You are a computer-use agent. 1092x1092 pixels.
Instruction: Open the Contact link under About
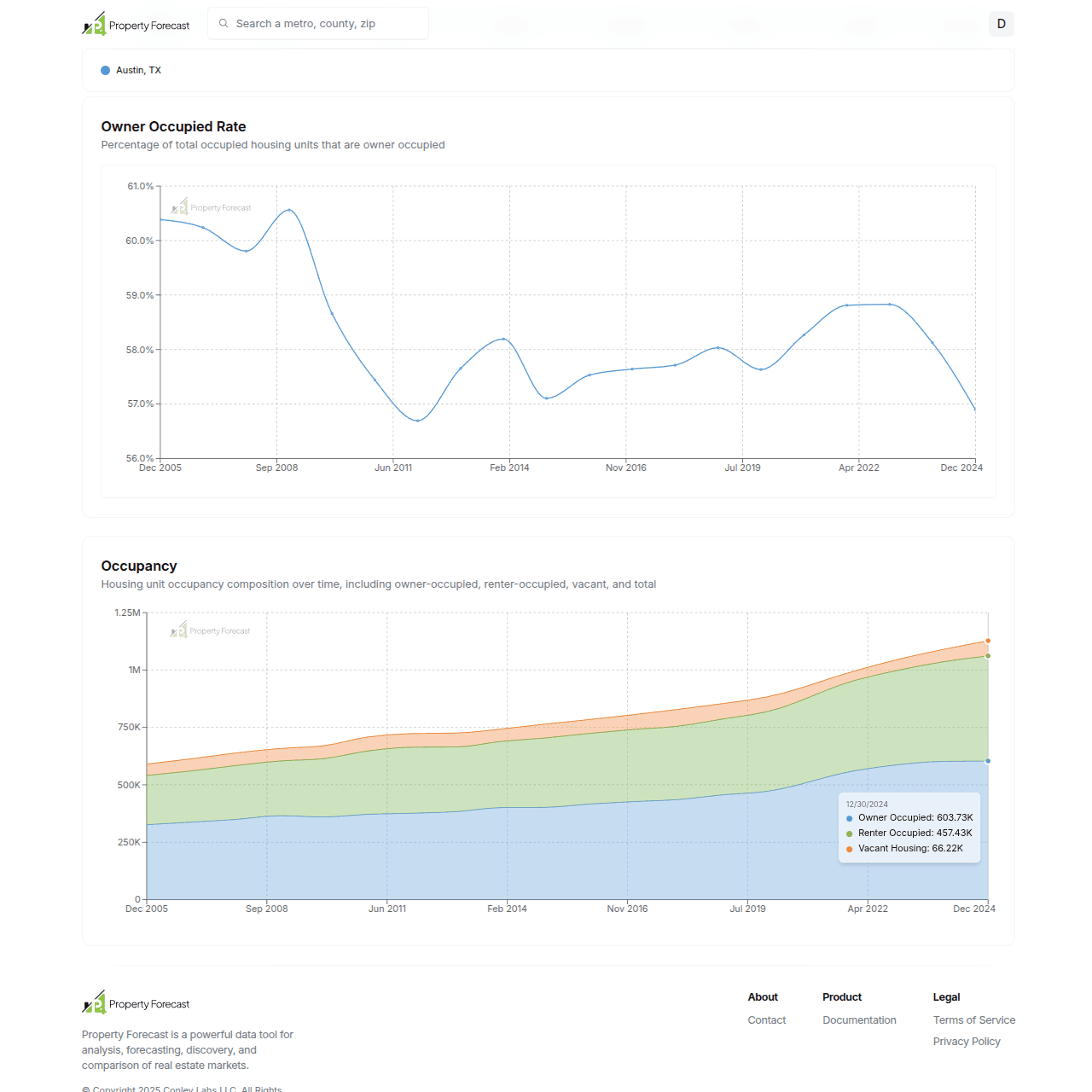click(x=766, y=1020)
